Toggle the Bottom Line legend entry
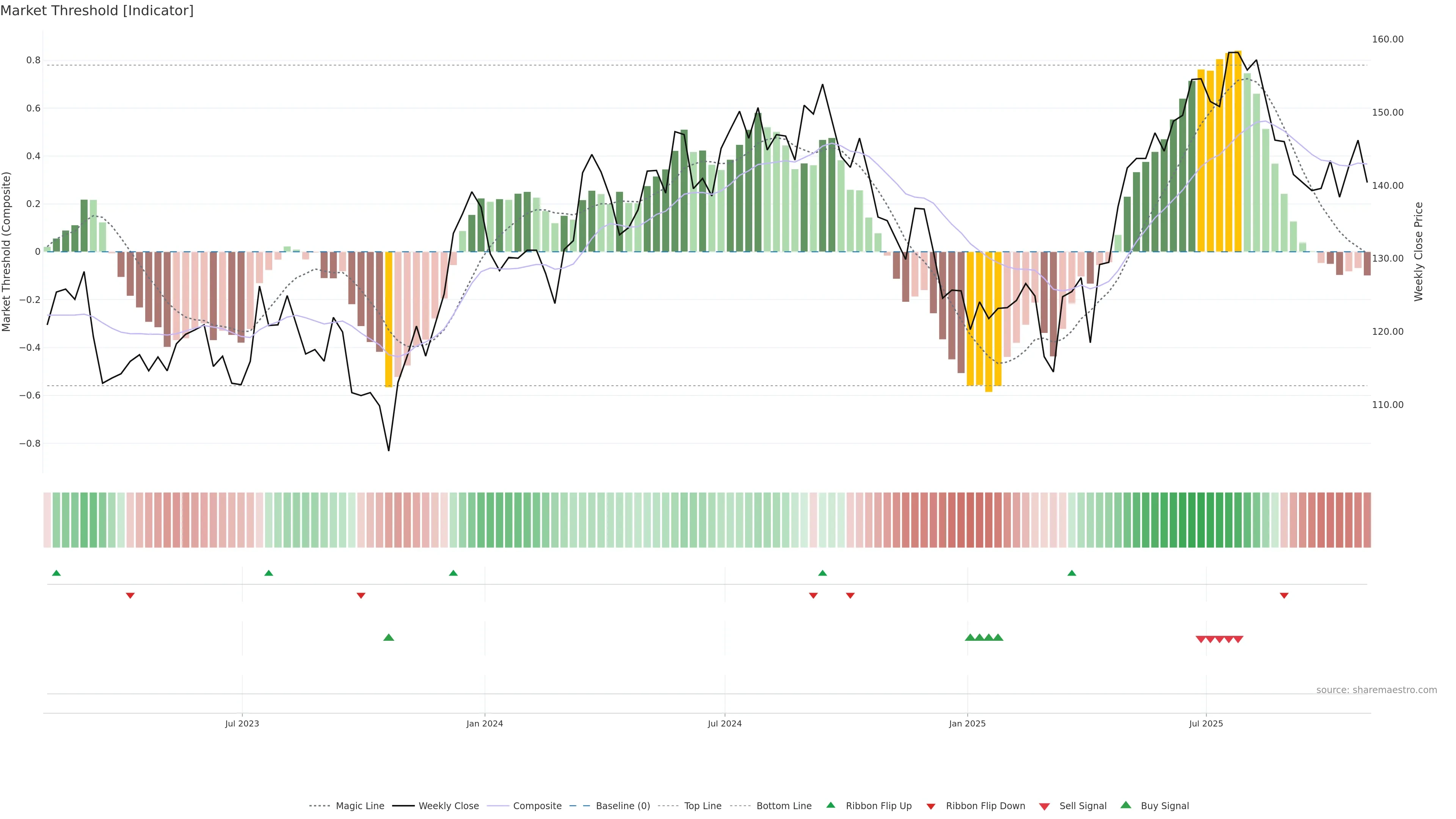Viewport: 1456px width, 819px height. pos(783,806)
